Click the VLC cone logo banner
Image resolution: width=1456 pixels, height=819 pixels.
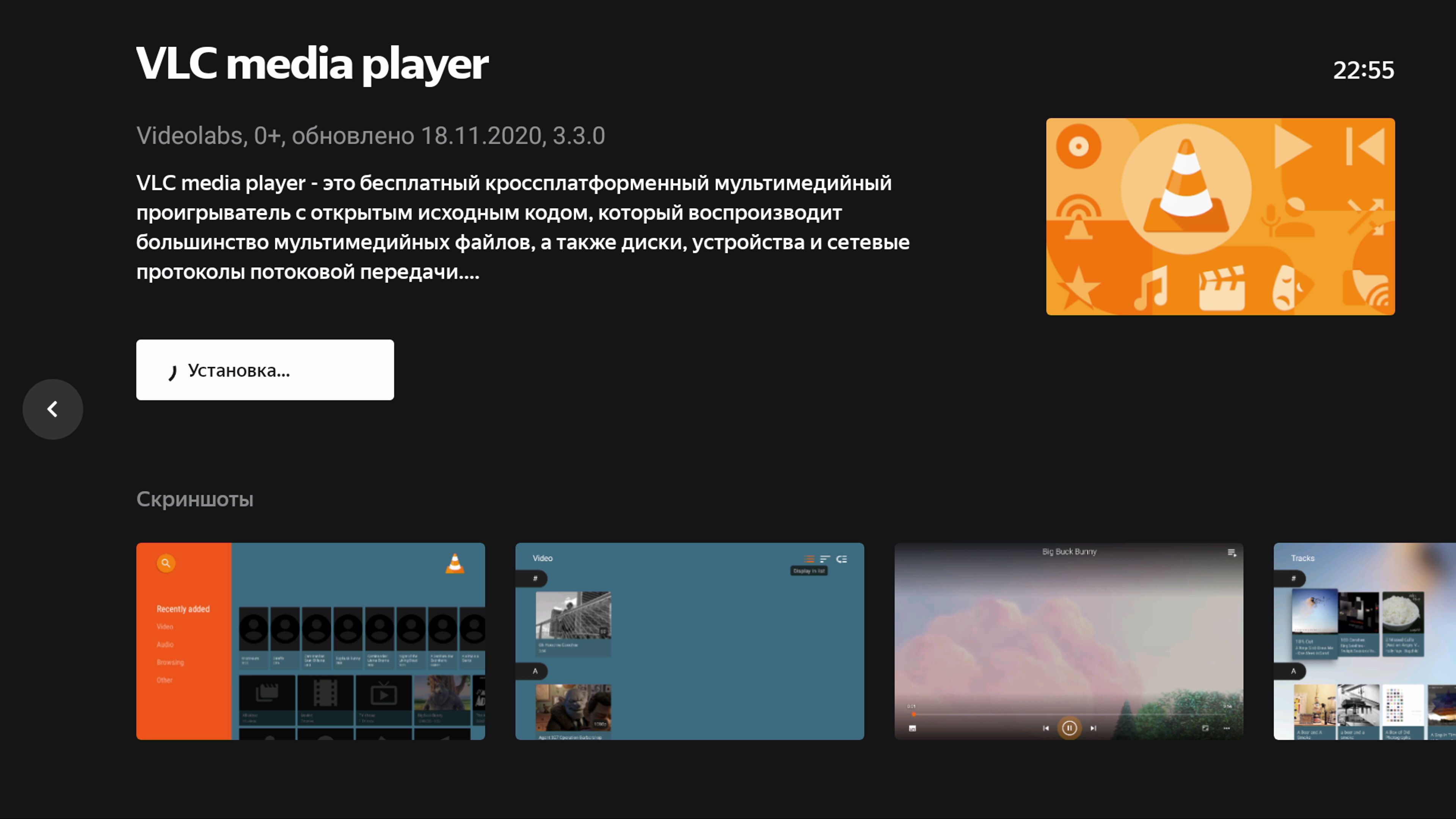click(1220, 216)
